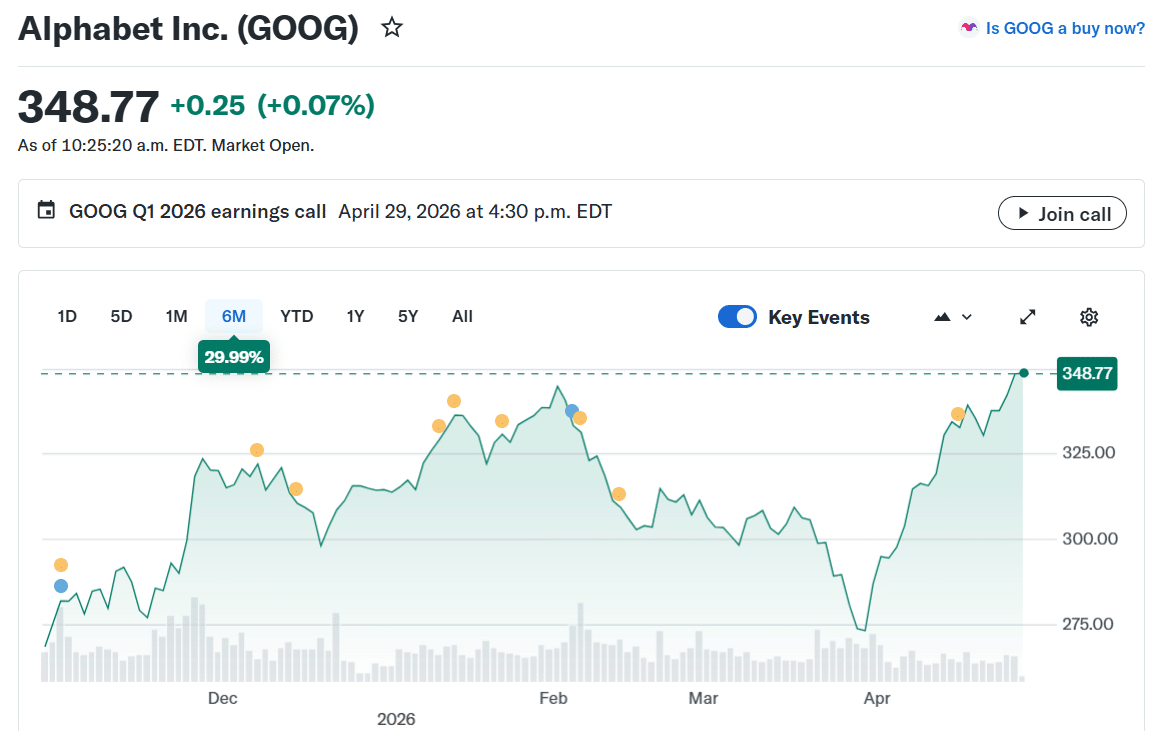
Task: Switch chart to YTD range
Action: [x=297, y=317]
